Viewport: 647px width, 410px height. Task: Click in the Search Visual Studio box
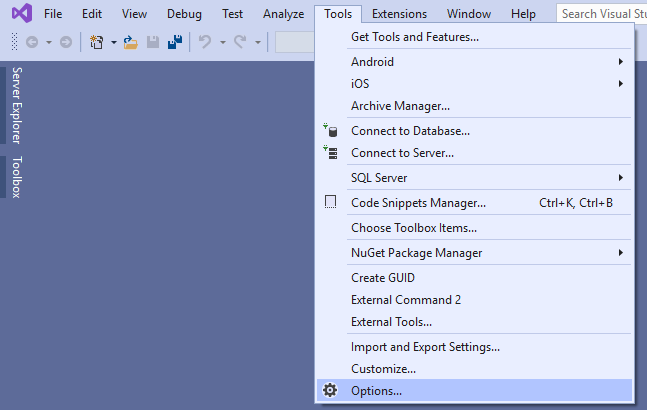(x=602, y=14)
